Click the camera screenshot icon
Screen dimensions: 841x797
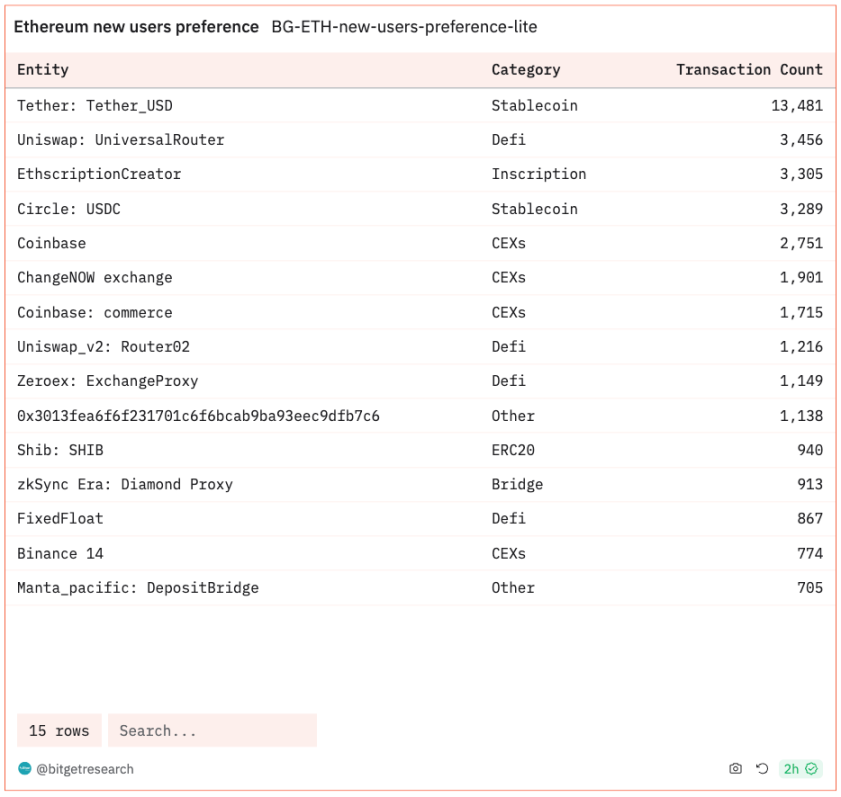pos(736,769)
